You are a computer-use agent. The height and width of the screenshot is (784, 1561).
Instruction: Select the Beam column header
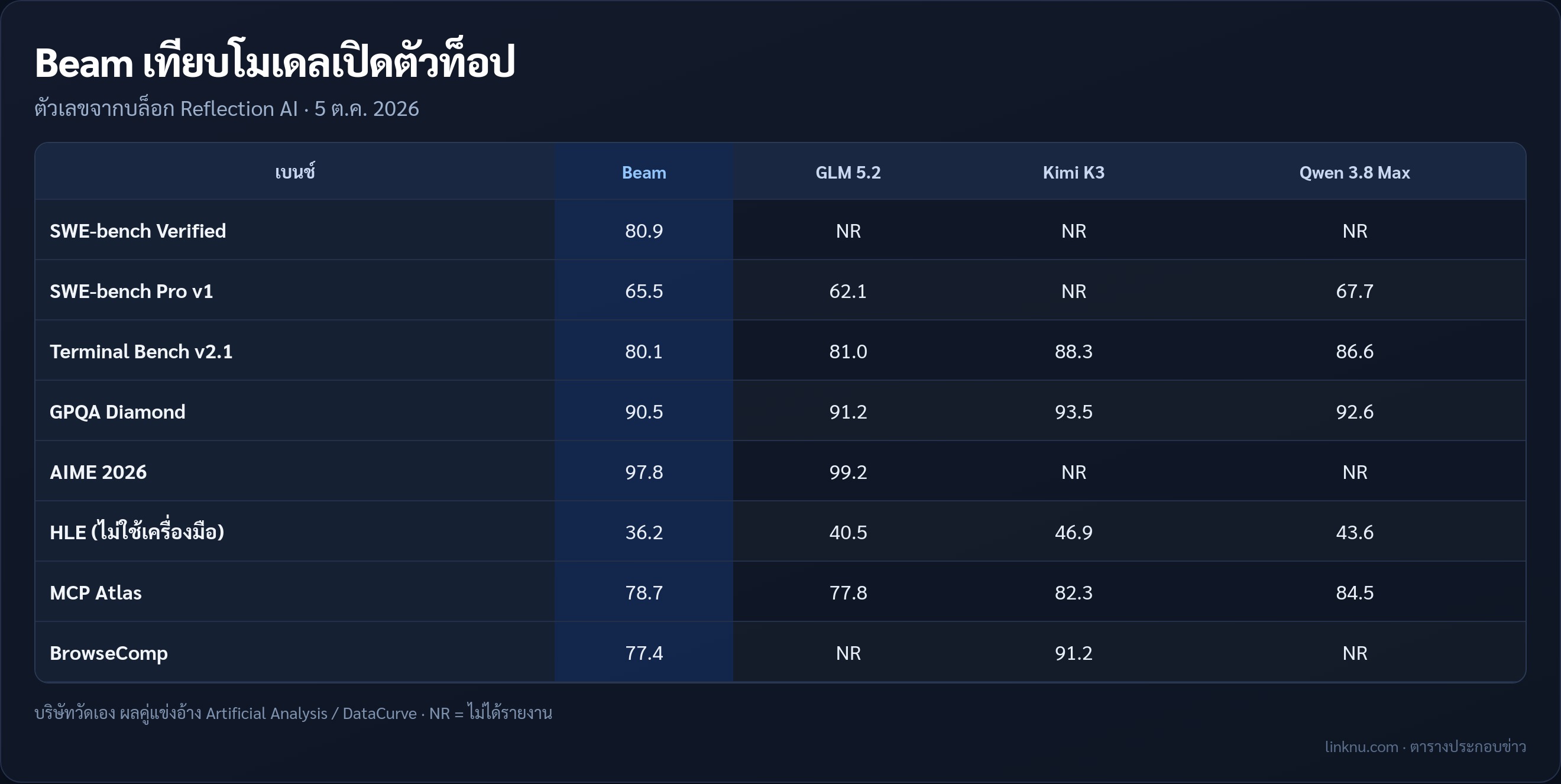tap(643, 173)
